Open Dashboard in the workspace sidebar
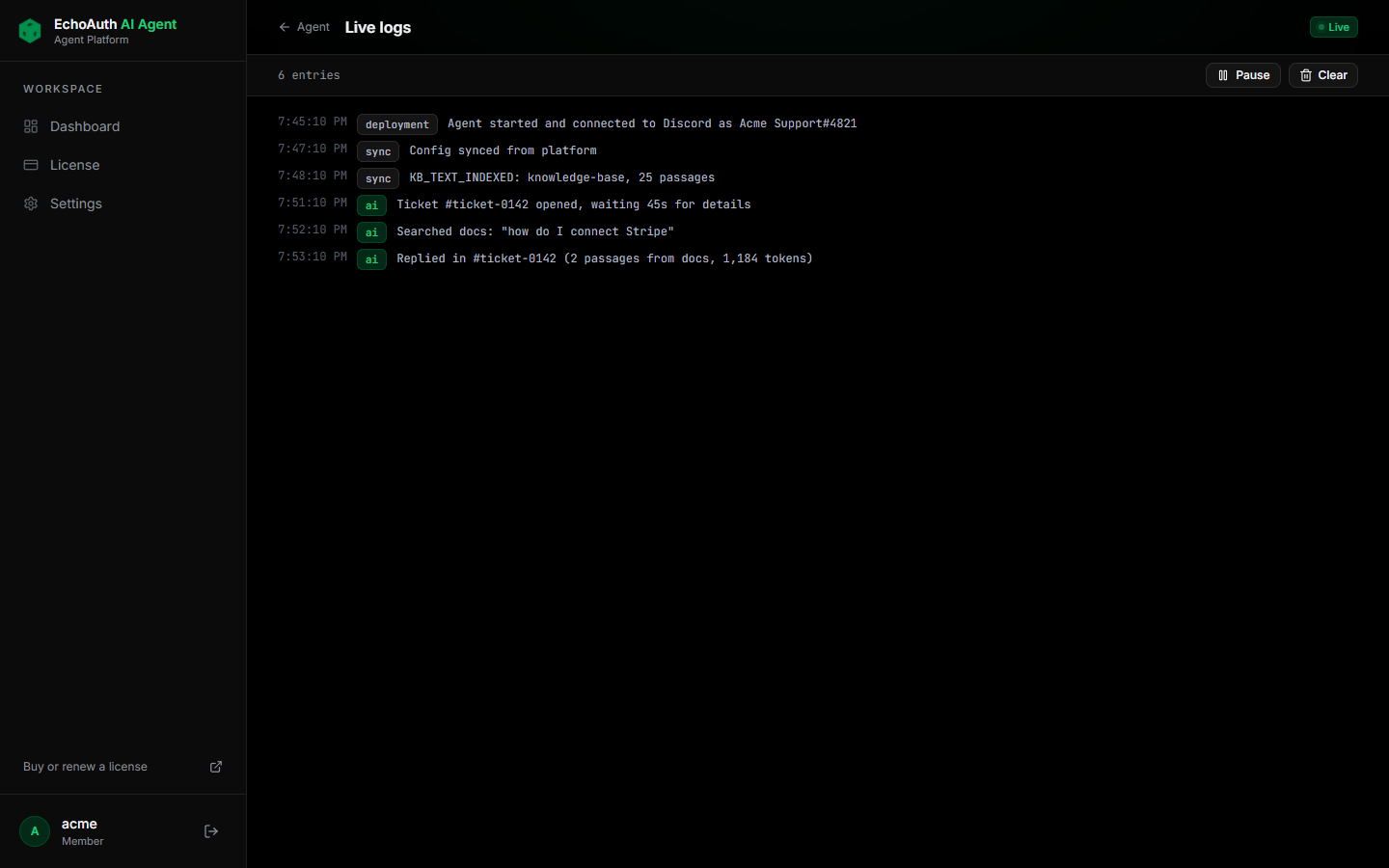The width and height of the screenshot is (1389, 868). [x=123, y=126]
